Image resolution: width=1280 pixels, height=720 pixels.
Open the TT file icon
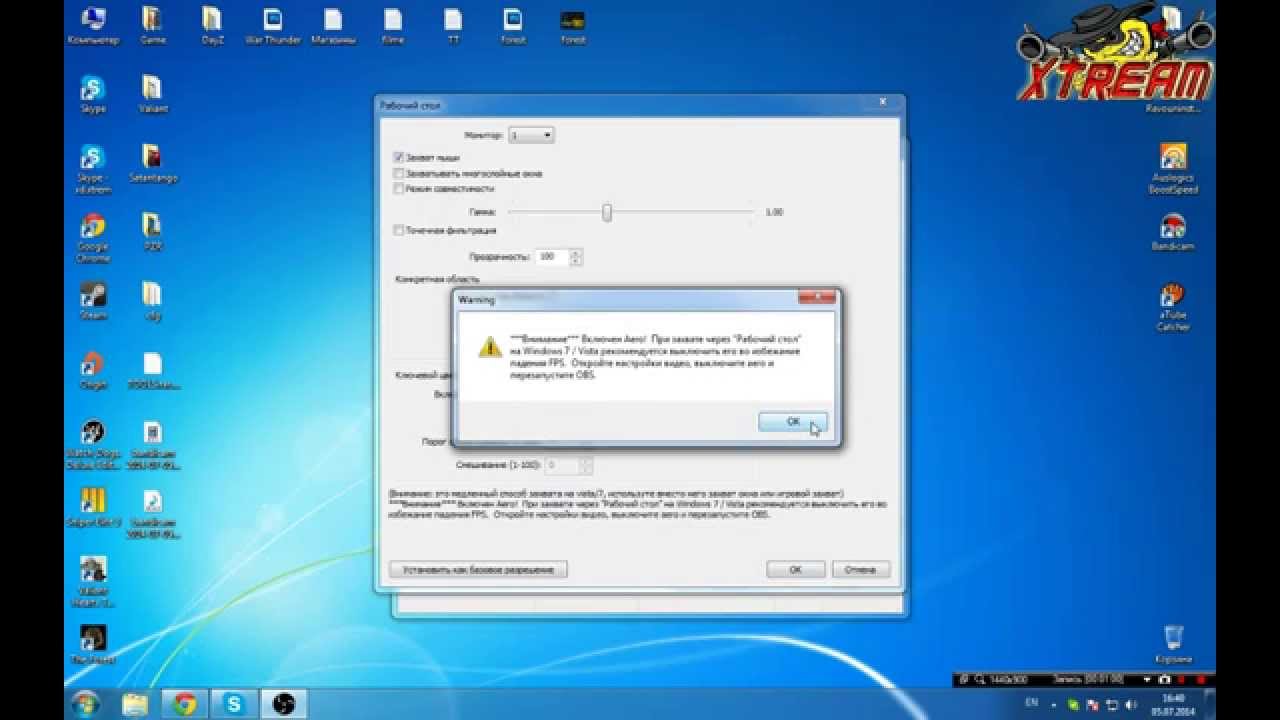(x=453, y=27)
